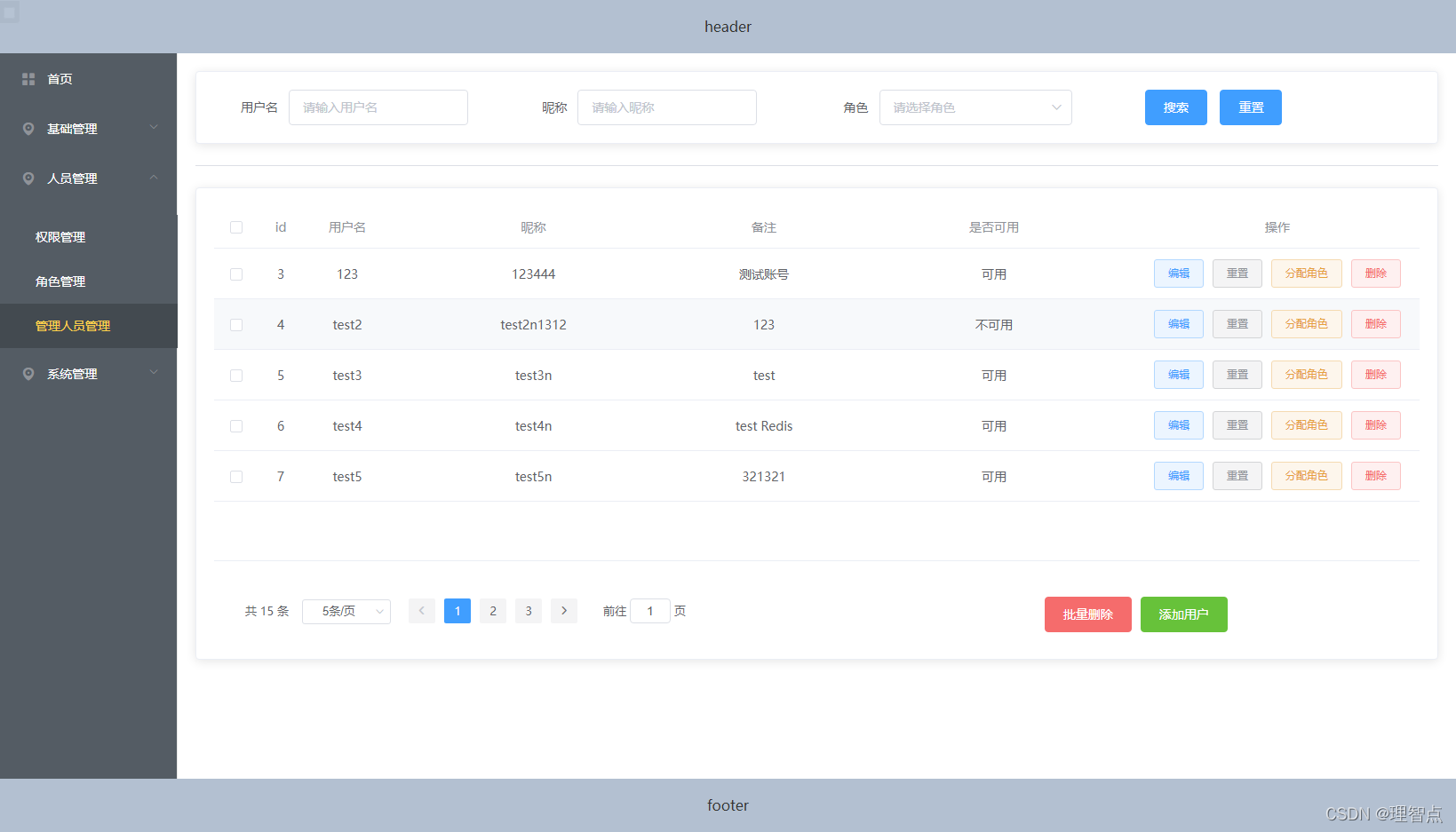Click the id column header

click(x=281, y=227)
